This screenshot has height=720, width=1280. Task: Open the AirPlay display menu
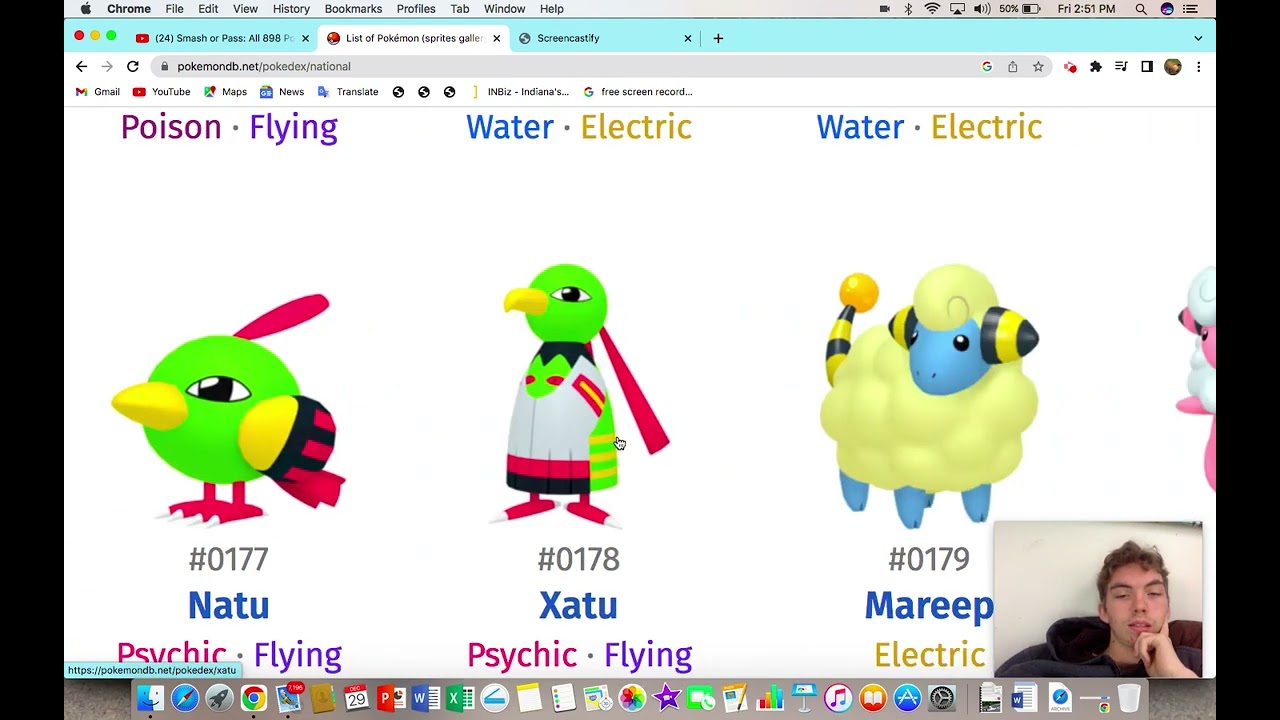pyautogui.click(x=958, y=9)
